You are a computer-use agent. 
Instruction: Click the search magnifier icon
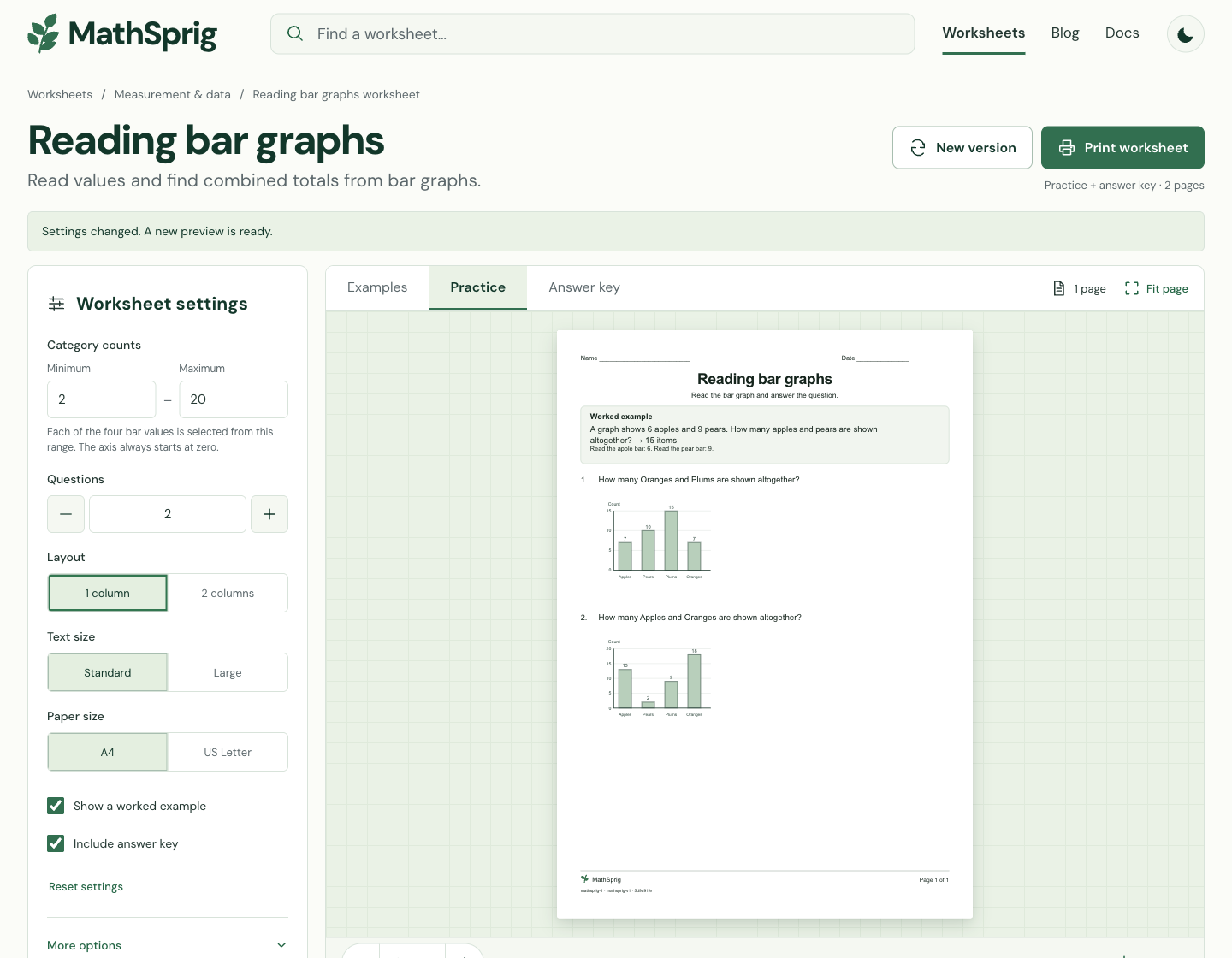(x=295, y=33)
